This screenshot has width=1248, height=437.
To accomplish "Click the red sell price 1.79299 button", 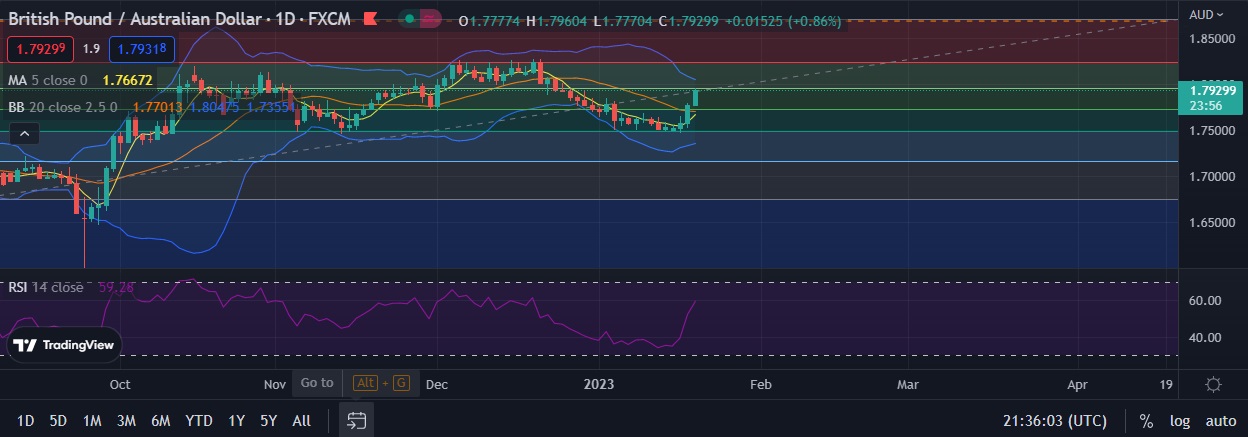I will pos(40,48).
